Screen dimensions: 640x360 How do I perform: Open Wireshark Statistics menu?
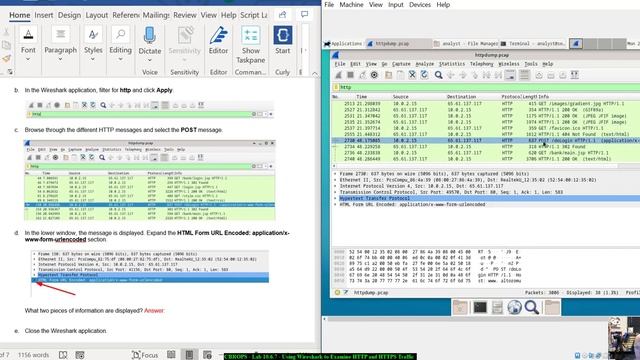point(452,64)
